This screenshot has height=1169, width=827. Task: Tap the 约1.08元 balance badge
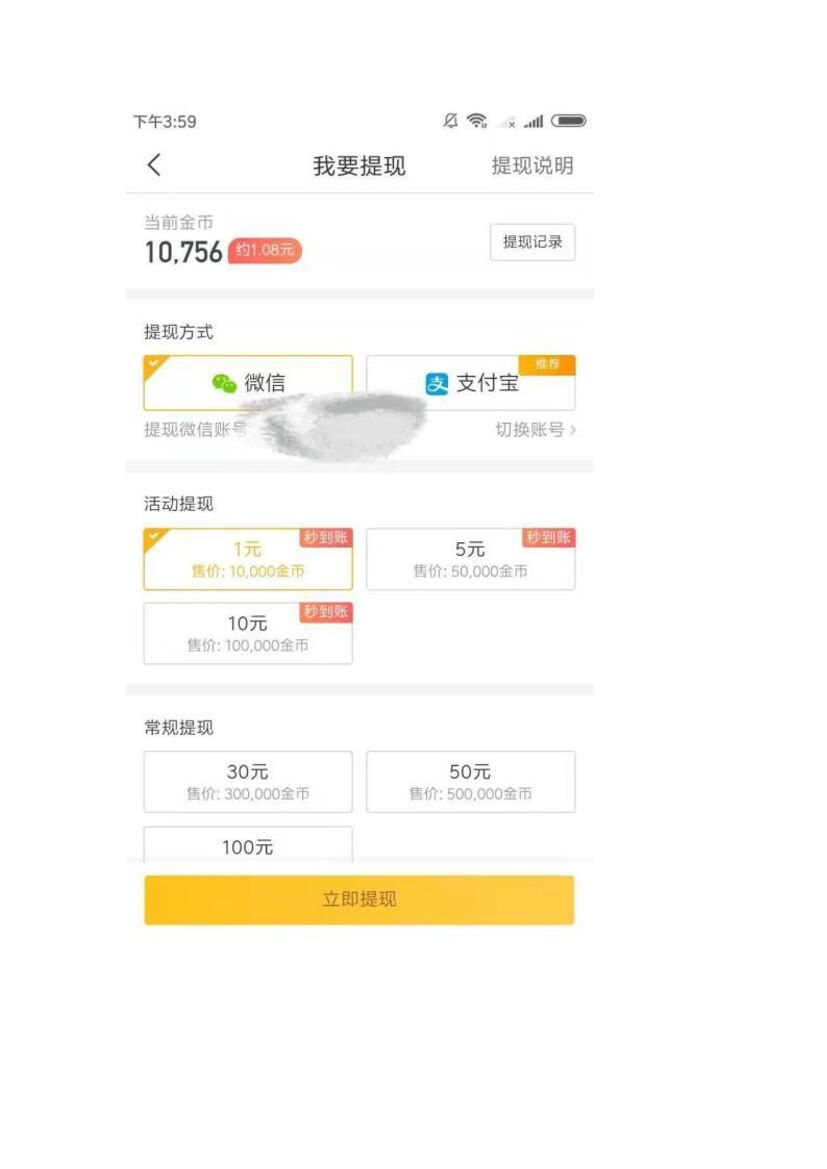[265, 251]
